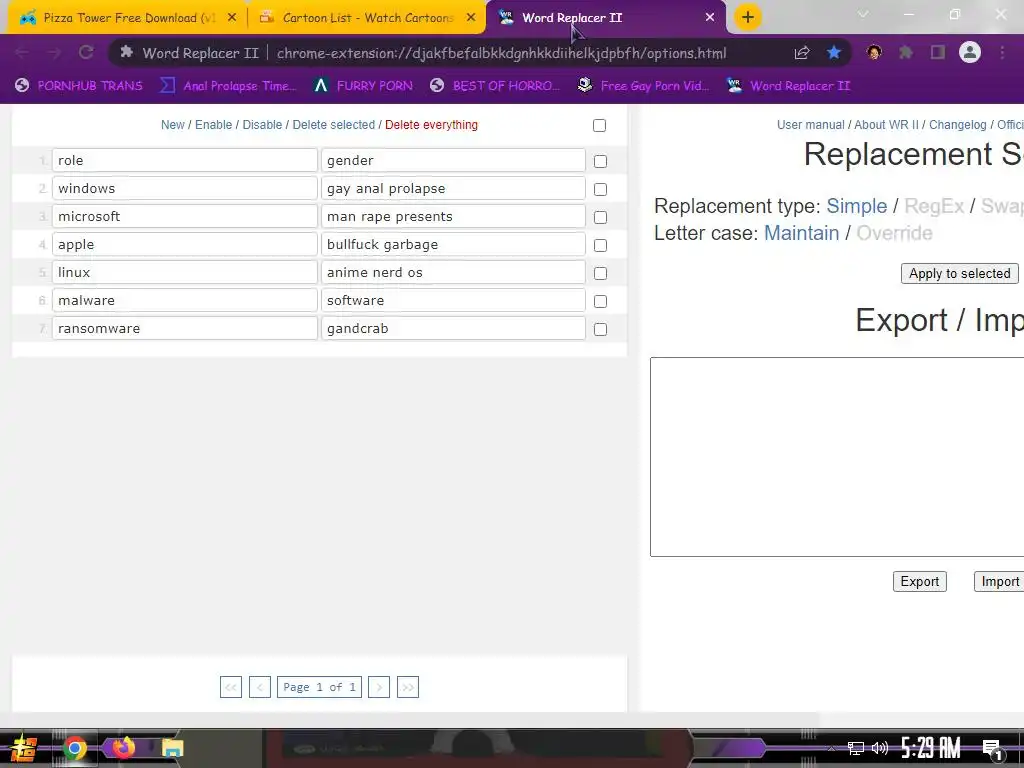Click the Import button
Image resolution: width=1024 pixels, height=768 pixels.
(999, 581)
